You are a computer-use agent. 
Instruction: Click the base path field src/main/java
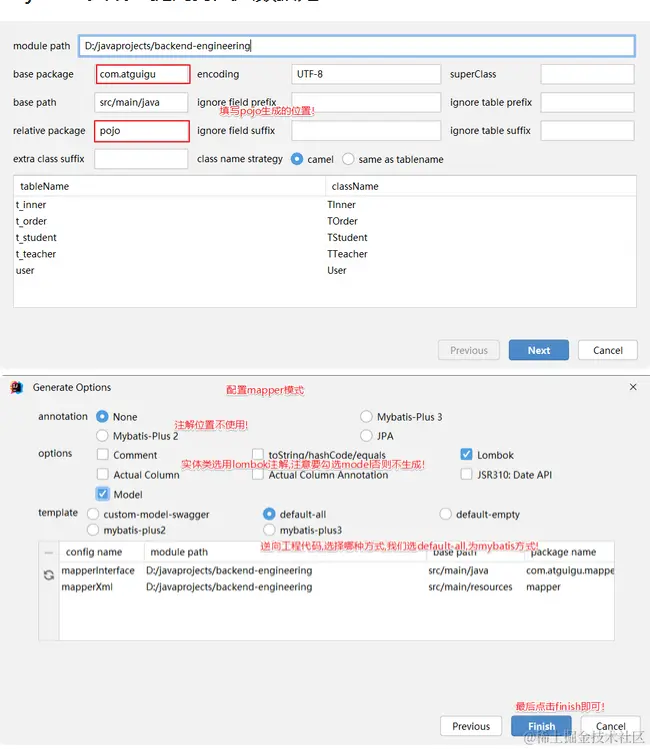point(141,102)
